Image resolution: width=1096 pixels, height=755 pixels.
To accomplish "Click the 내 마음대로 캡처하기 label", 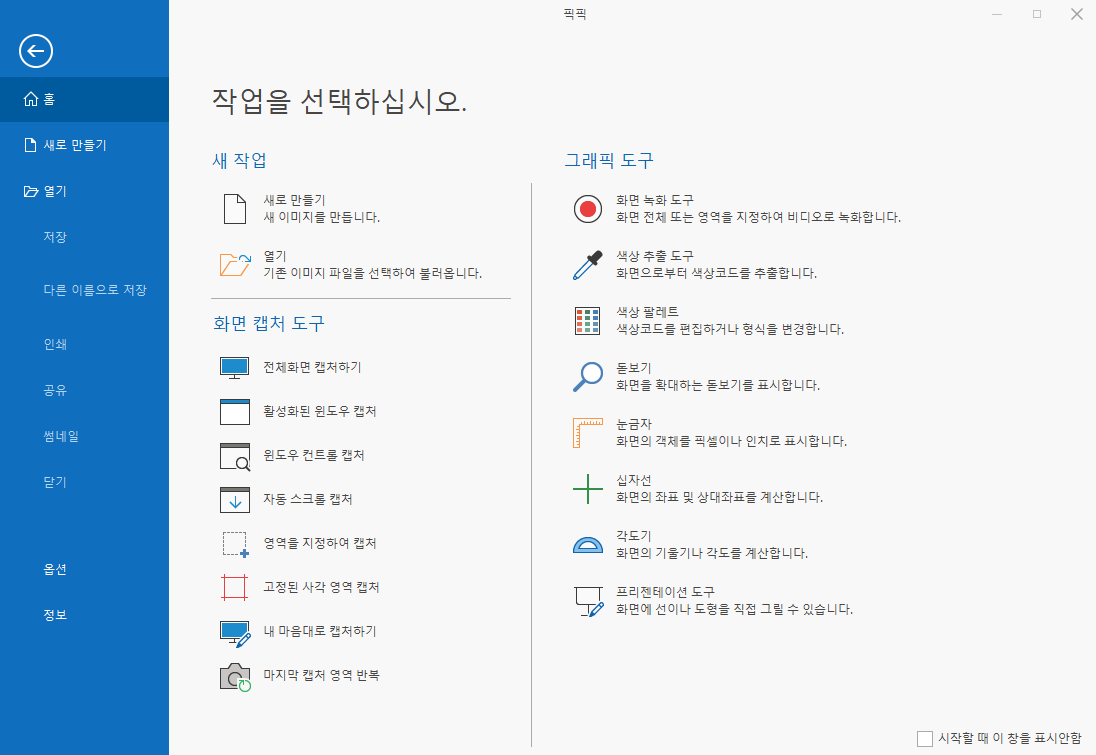I will (320, 631).
